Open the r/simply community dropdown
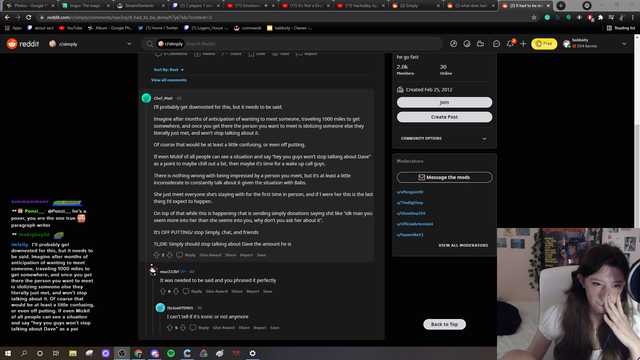640x360 pixels. click(90, 44)
